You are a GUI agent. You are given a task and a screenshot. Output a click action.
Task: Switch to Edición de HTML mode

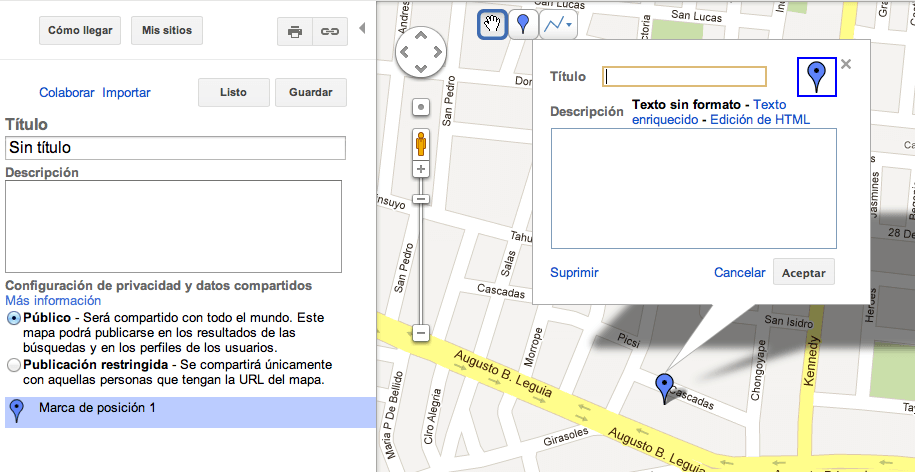click(x=760, y=120)
